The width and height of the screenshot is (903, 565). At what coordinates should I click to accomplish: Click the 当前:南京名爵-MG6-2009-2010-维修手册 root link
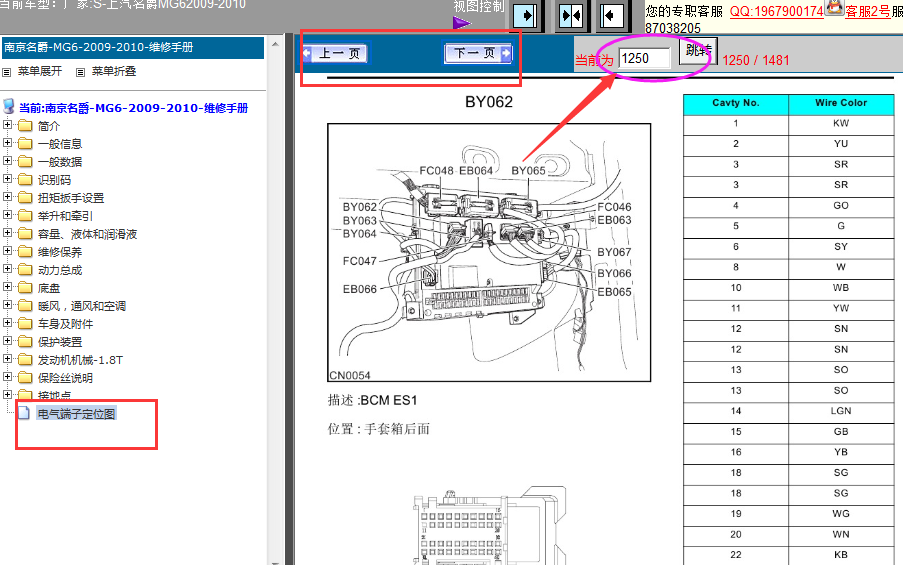click(133, 108)
